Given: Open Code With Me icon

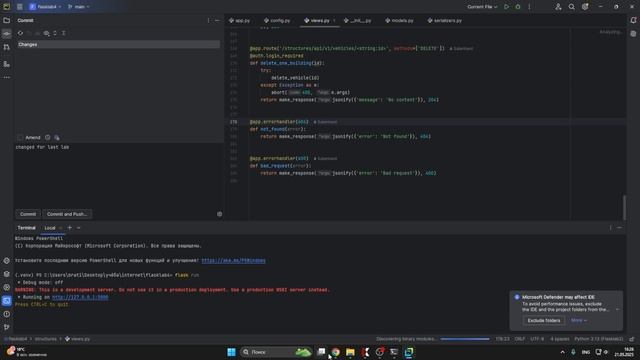Looking at the screenshot, I should point(558,7).
